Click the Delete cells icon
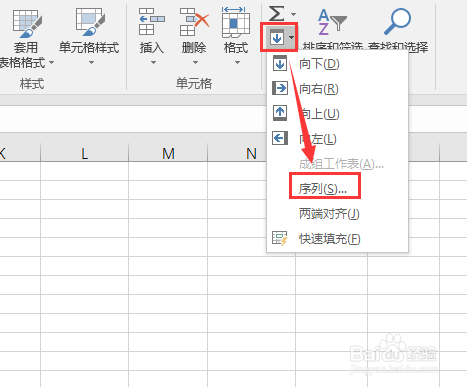The image size is (467, 387). 194,22
